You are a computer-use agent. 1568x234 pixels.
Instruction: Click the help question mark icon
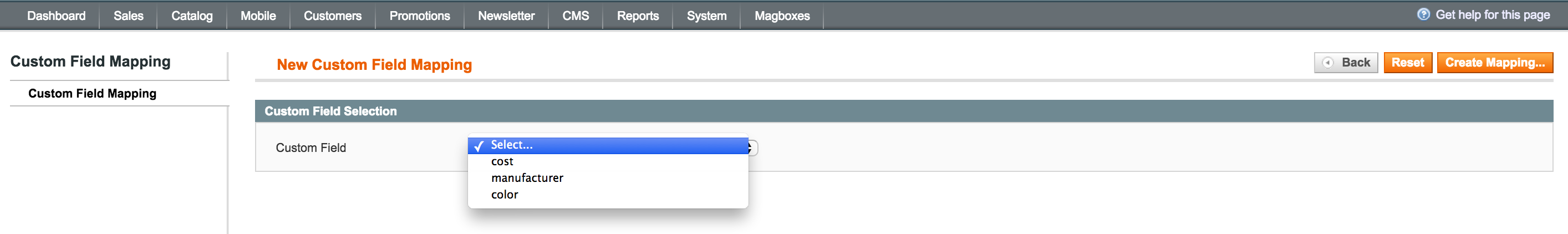click(x=1423, y=14)
